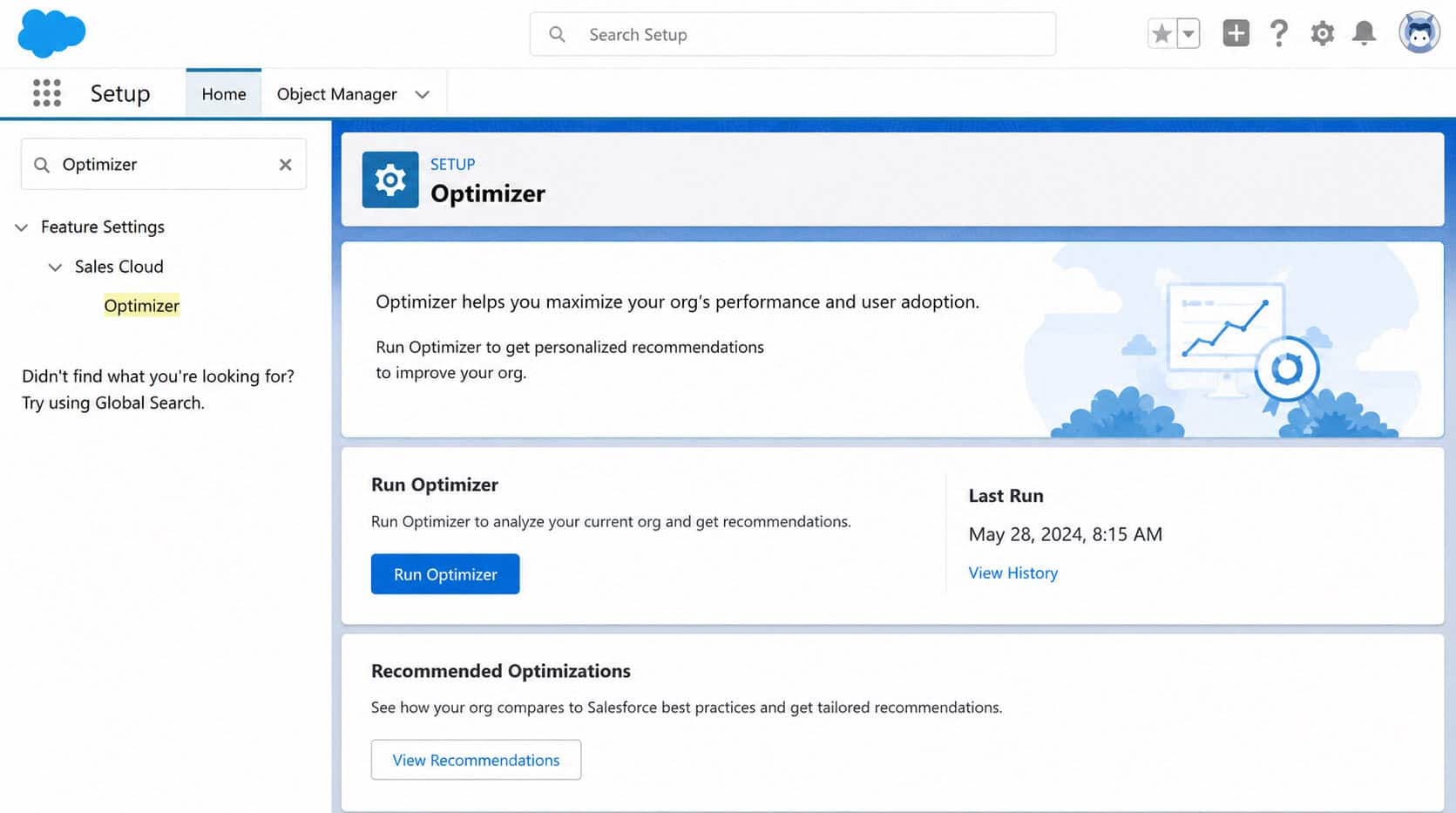Screen dimensions: 1456x813
Task: Open the notifications bell
Action: click(1364, 33)
